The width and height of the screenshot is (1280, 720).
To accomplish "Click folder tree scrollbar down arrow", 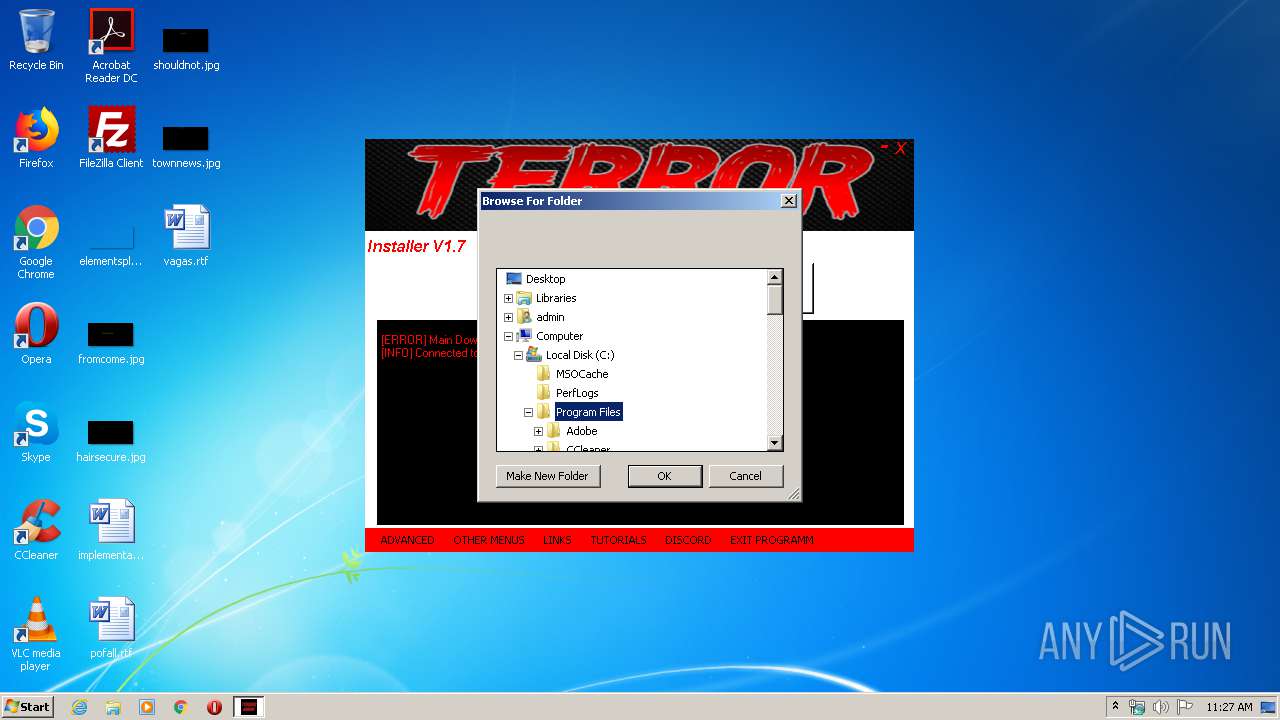I will (x=774, y=443).
